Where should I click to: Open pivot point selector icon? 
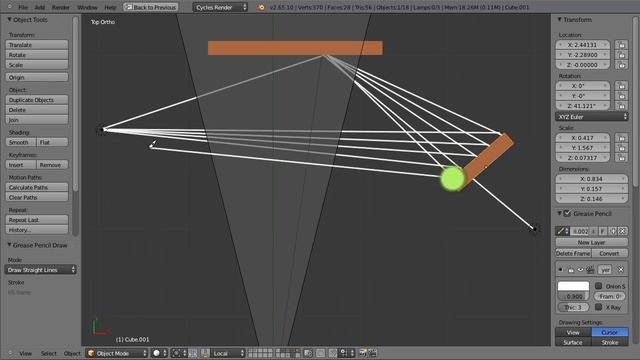coord(179,353)
